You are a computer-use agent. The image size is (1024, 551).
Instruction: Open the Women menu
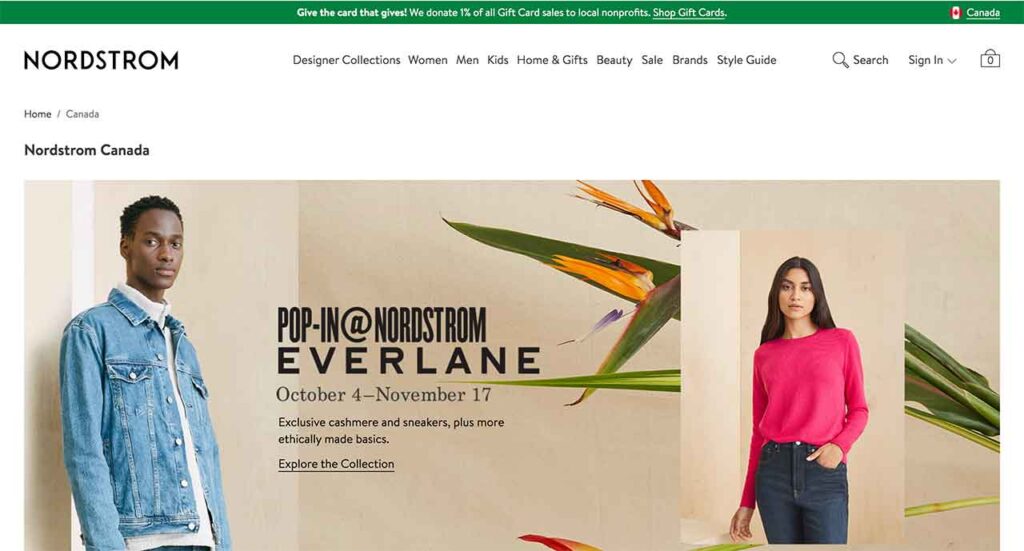point(428,60)
